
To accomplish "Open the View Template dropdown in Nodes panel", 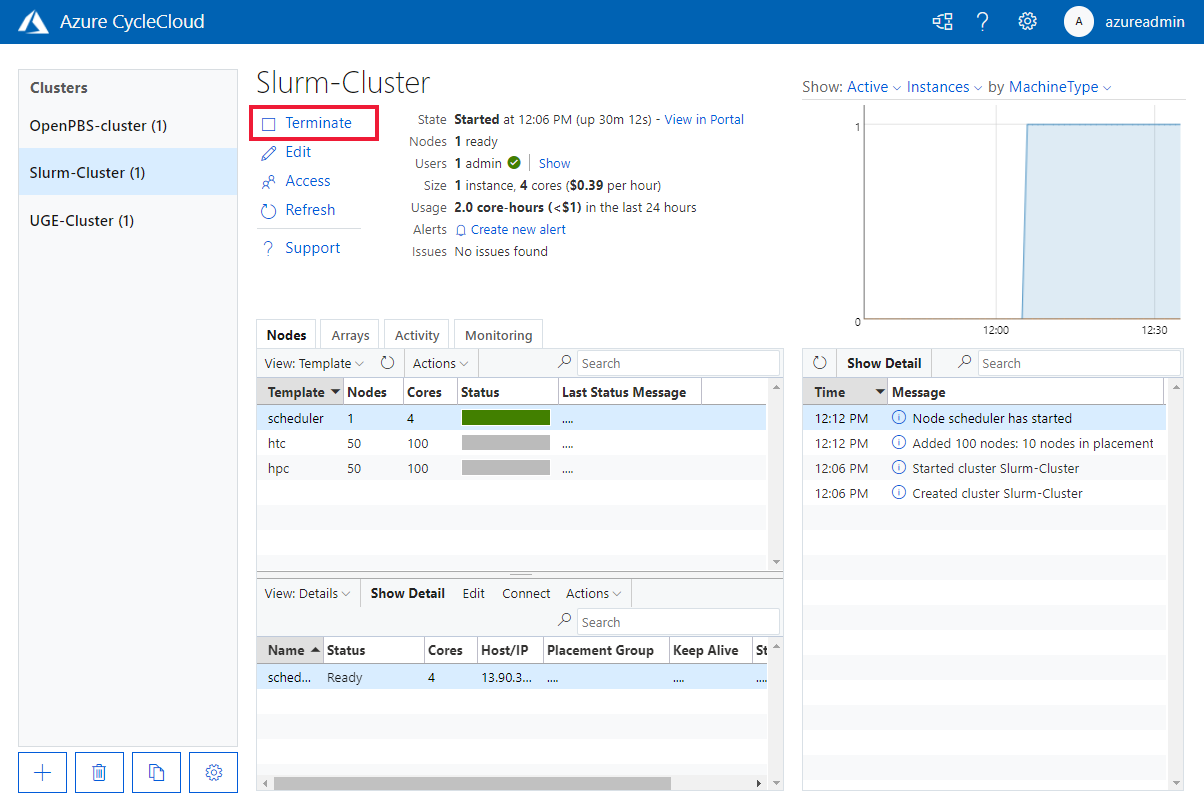I will pos(314,363).
